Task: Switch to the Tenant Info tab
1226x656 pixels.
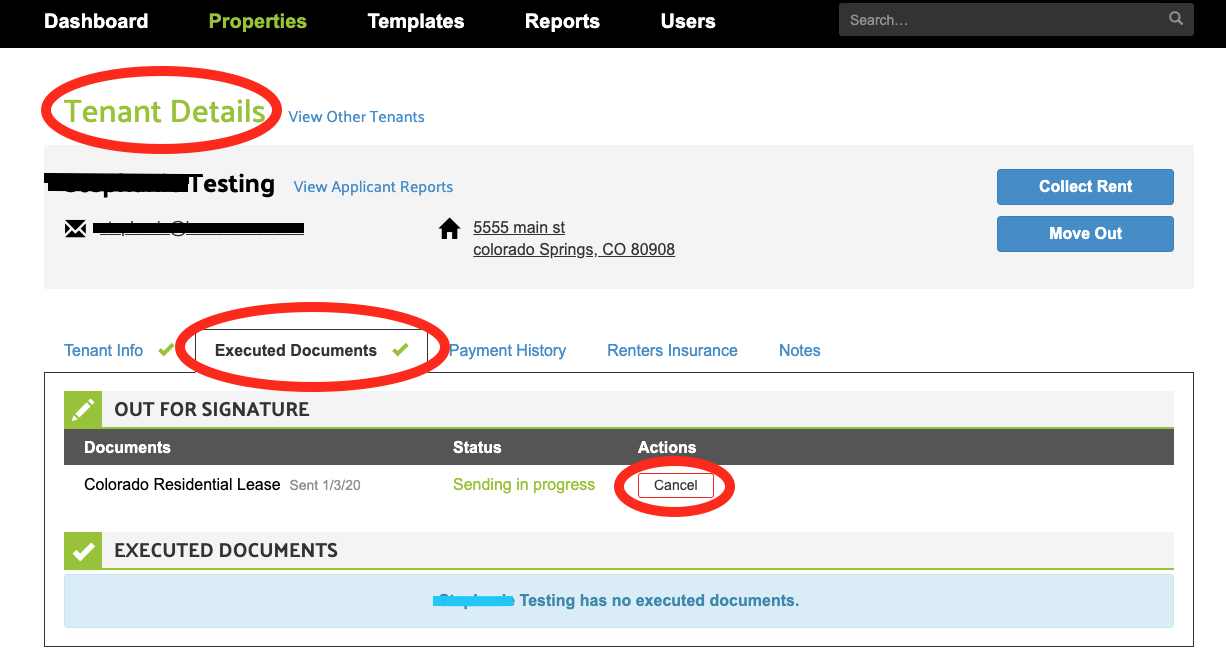Action: click(x=104, y=350)
